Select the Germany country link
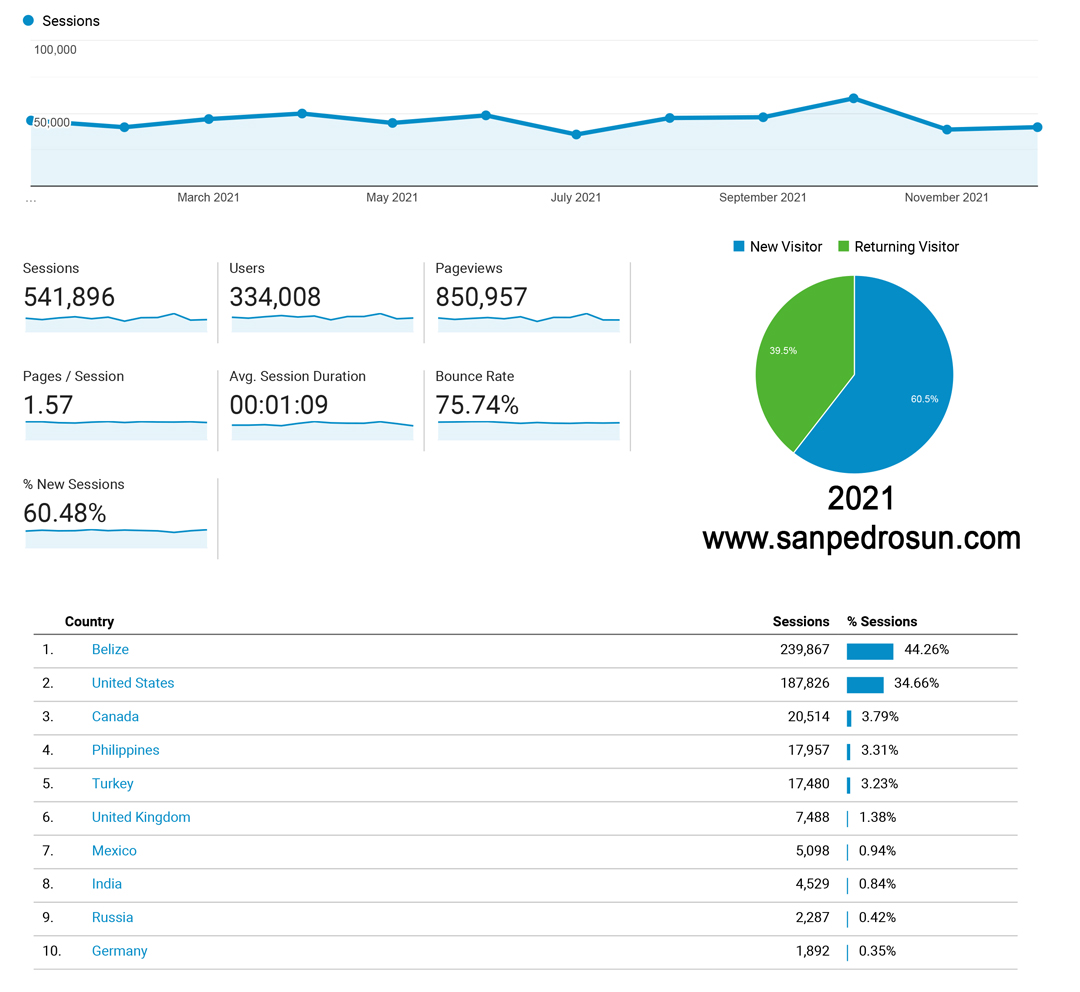The image size is (1080, 992). point(119,951)
